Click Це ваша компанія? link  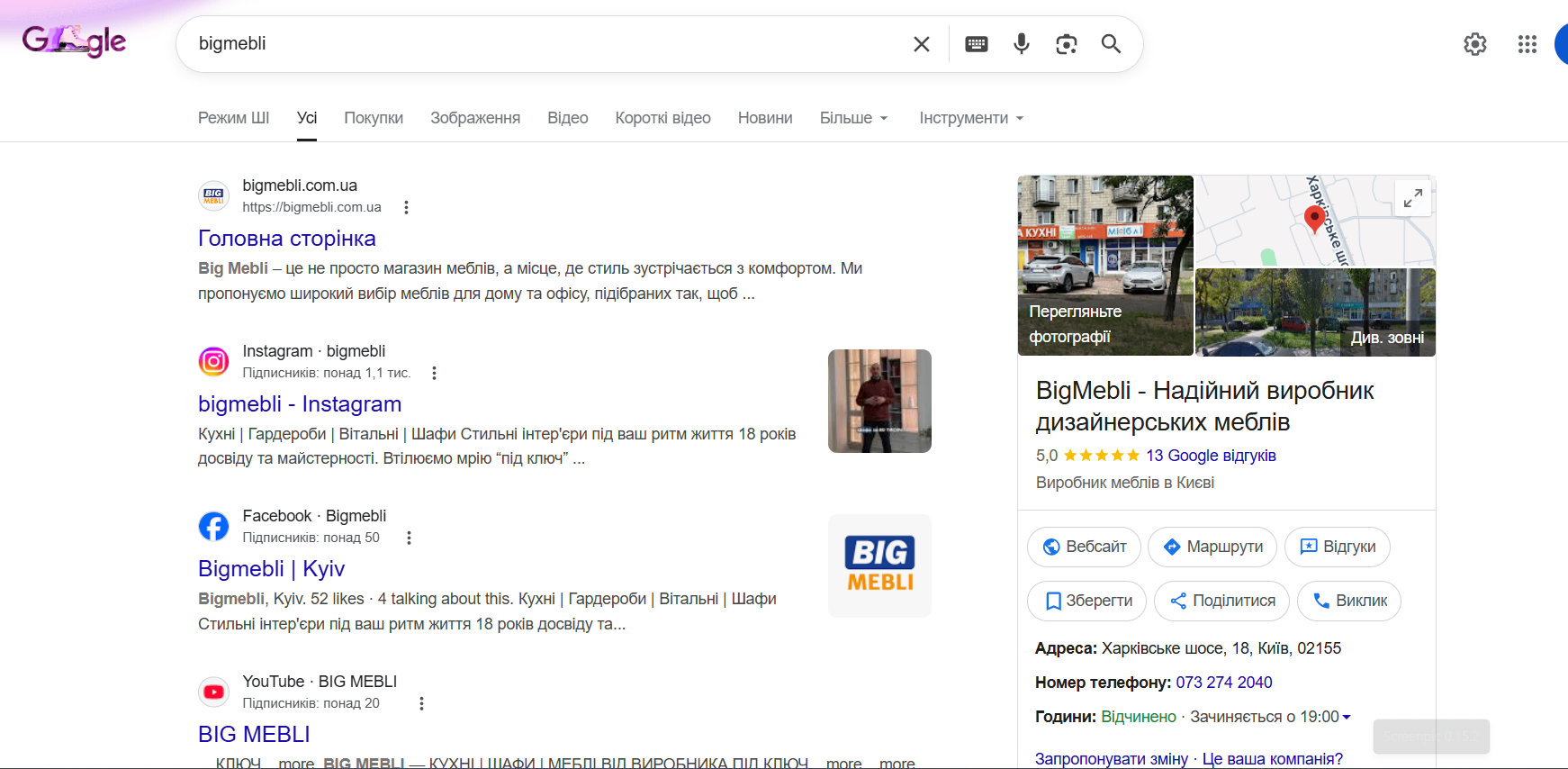tap(1273, 759)
